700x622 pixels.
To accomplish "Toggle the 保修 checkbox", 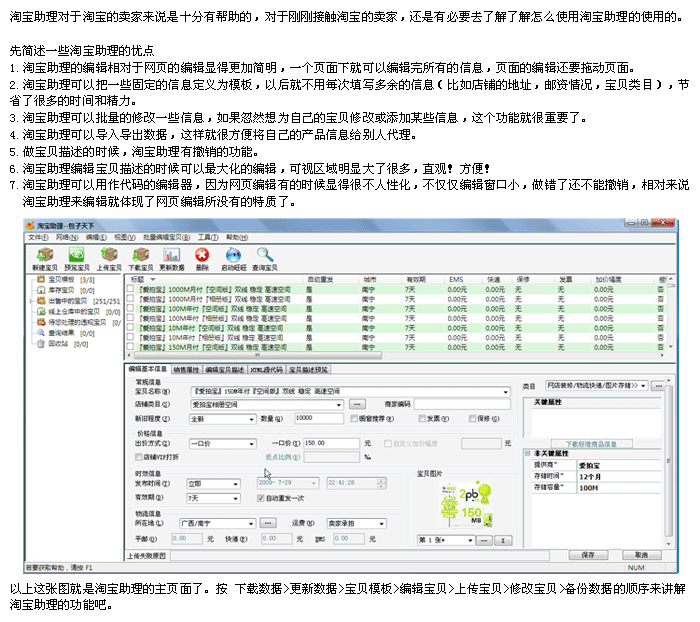I will tap(472, 418).
